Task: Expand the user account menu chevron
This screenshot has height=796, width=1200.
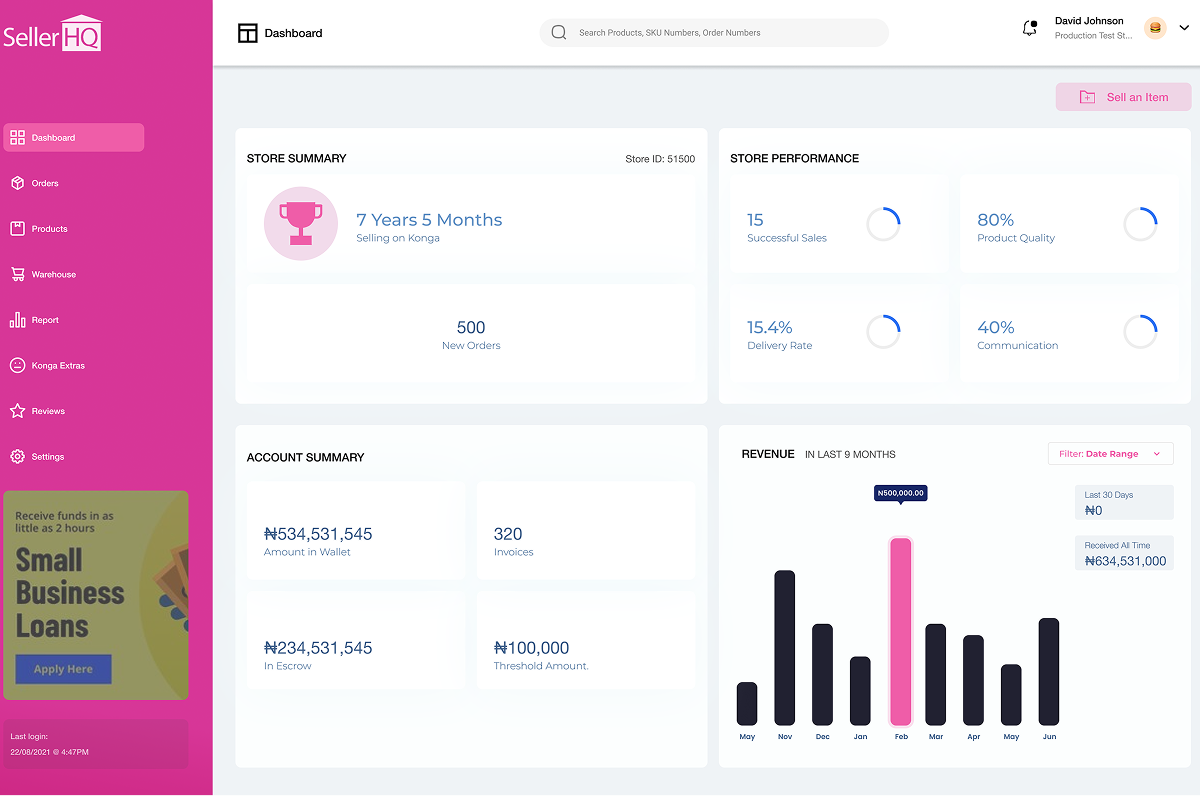Action: 1184,28
